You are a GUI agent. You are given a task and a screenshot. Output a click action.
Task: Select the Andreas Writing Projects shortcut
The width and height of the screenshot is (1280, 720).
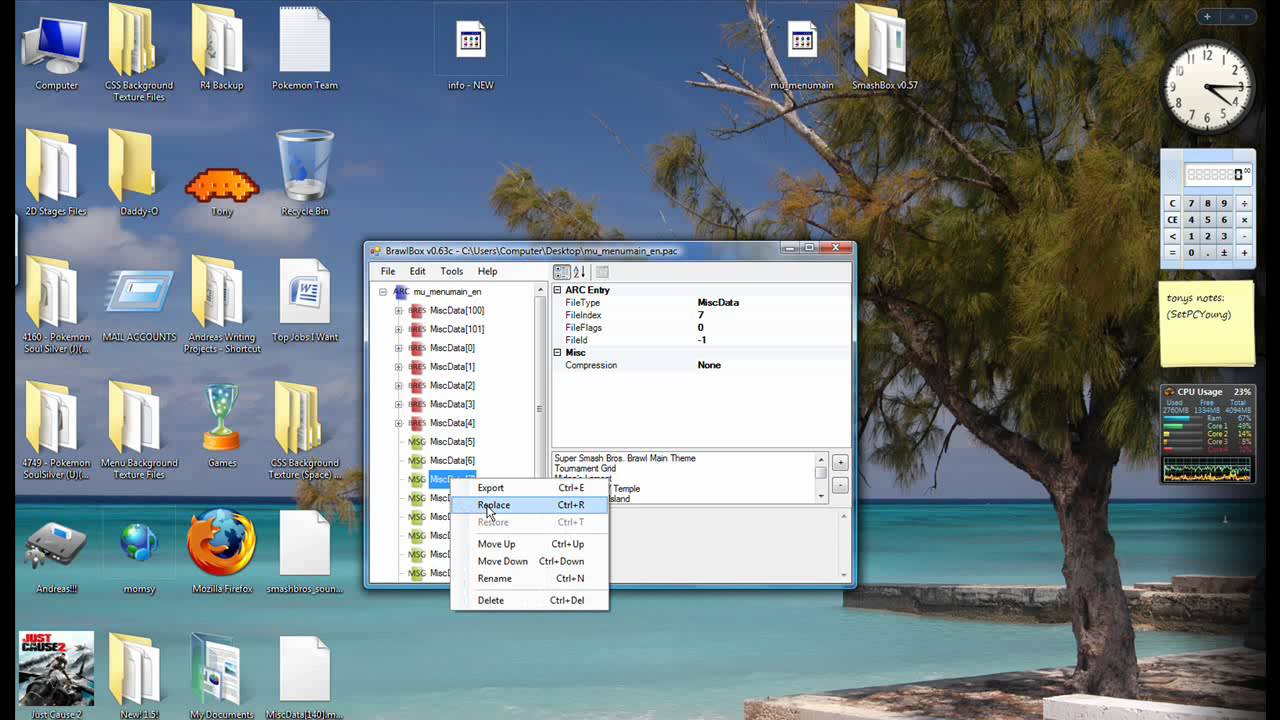point(222,305)
